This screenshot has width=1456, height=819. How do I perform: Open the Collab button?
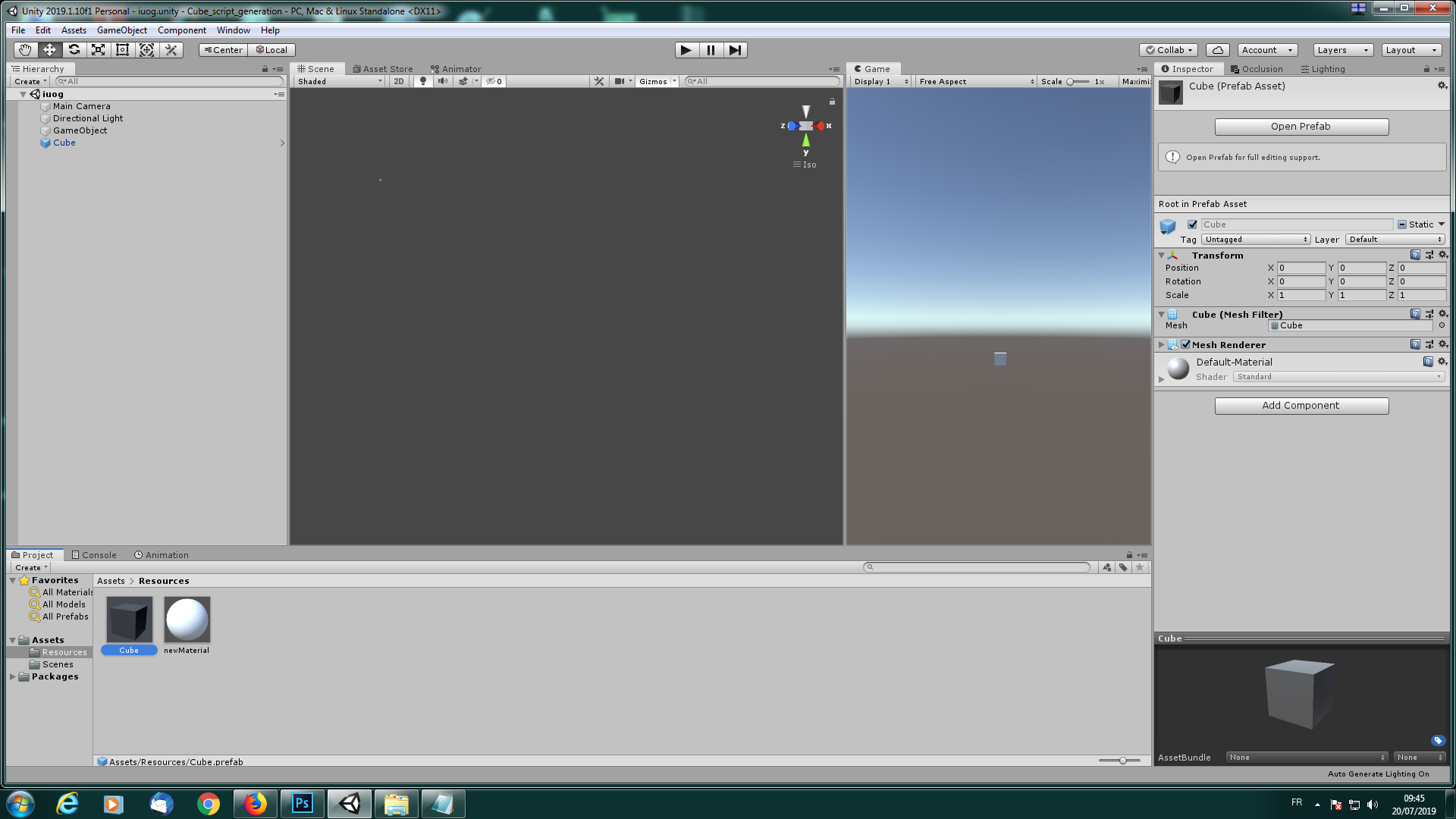[1169, 50]
